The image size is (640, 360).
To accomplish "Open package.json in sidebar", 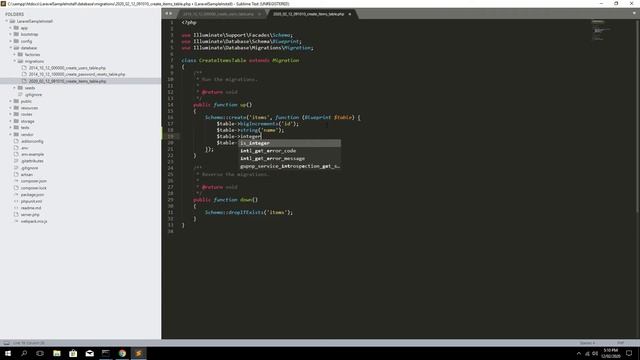I will point(32,194).
